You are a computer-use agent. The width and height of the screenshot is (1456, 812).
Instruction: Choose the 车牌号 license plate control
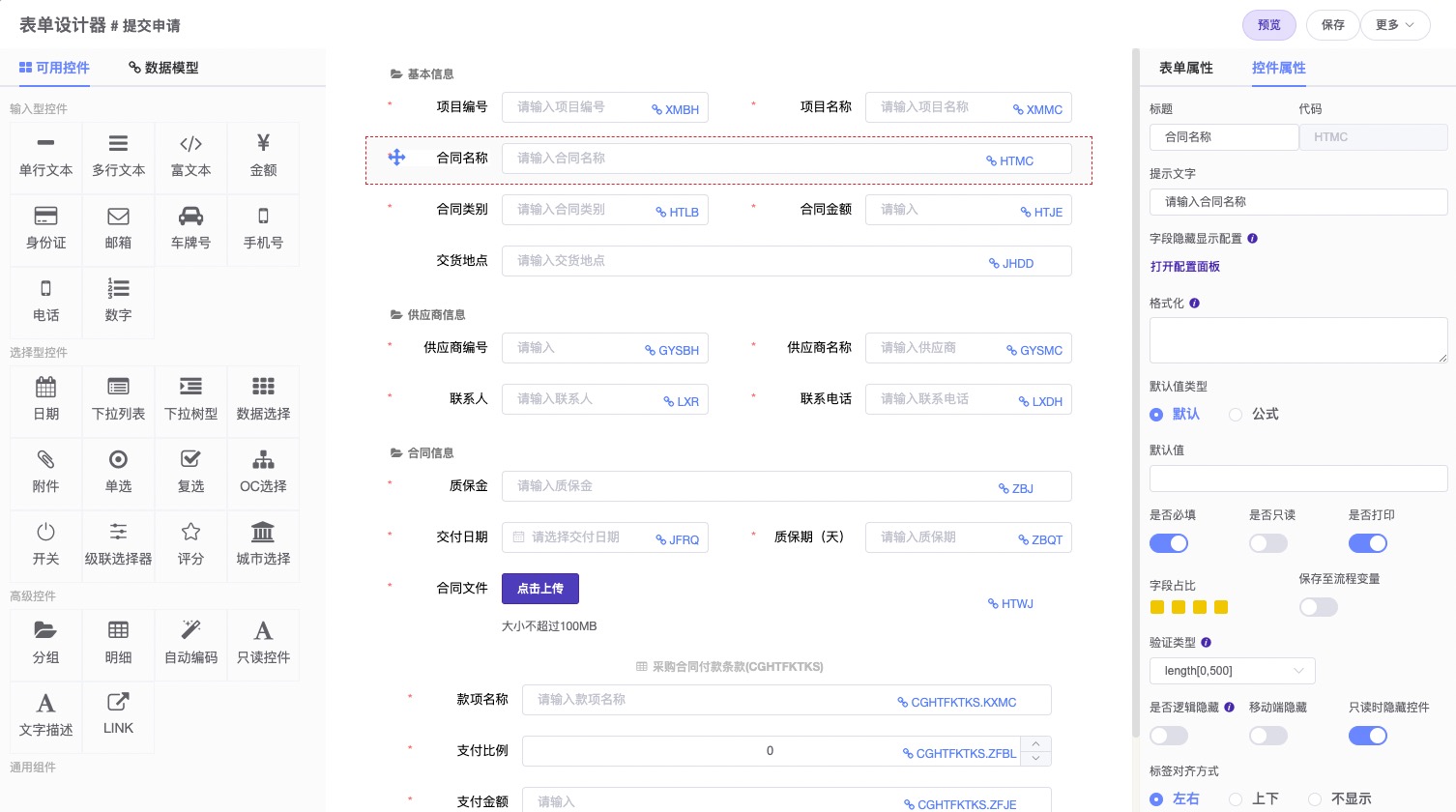[x=190, y=229]
